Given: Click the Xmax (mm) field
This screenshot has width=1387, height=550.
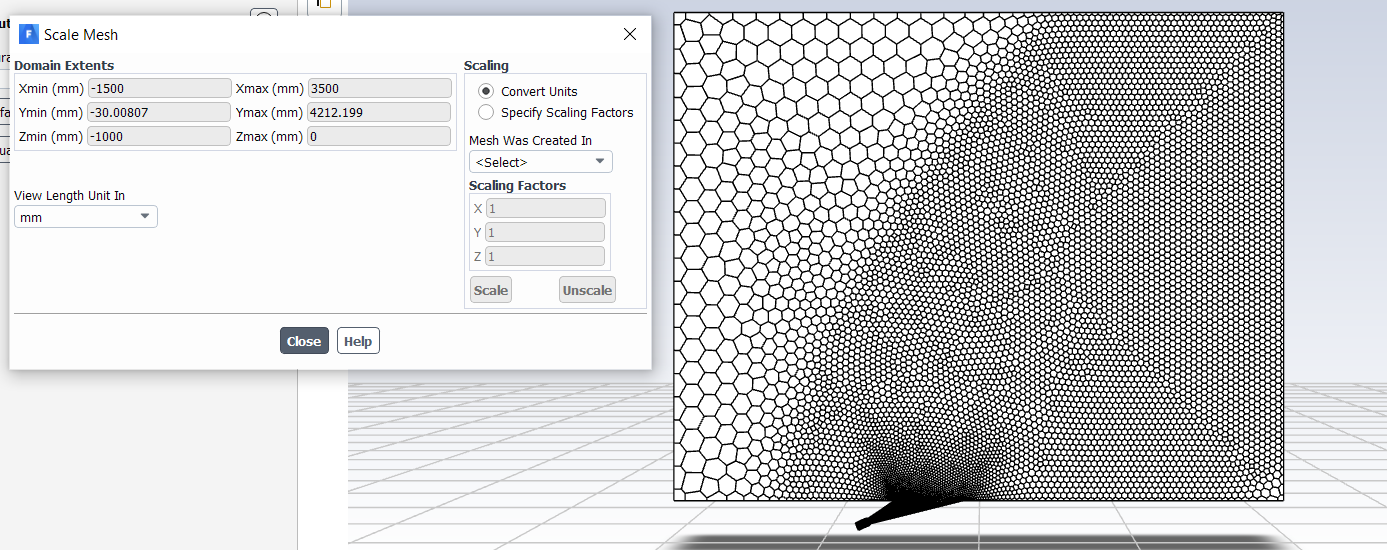Looking at the screenshot, I should [379, 88].
